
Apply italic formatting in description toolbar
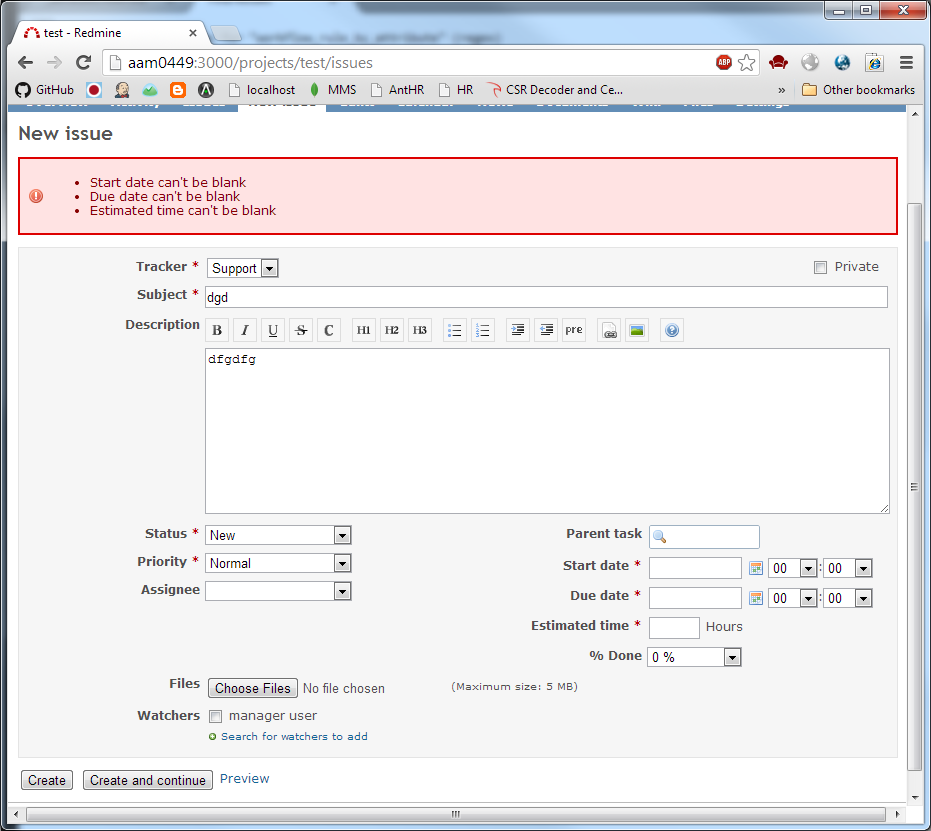click(x=245, y=331)
